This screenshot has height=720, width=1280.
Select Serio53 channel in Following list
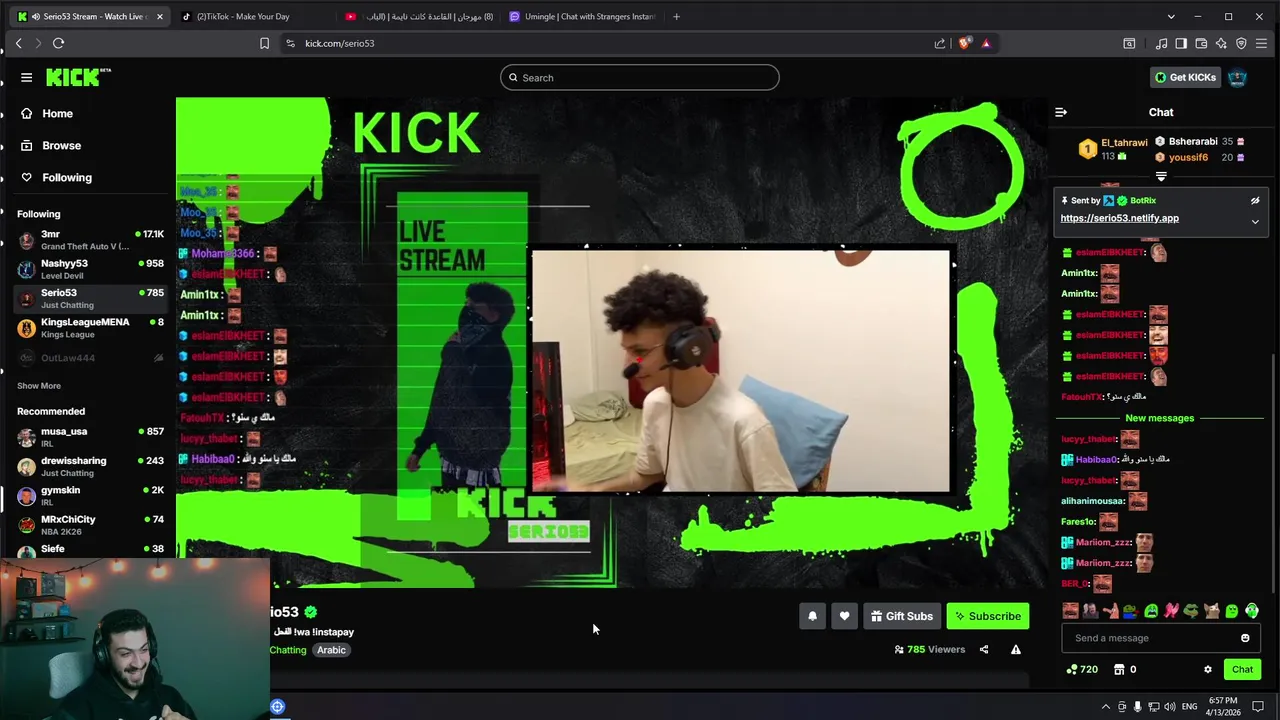point(90,298)
